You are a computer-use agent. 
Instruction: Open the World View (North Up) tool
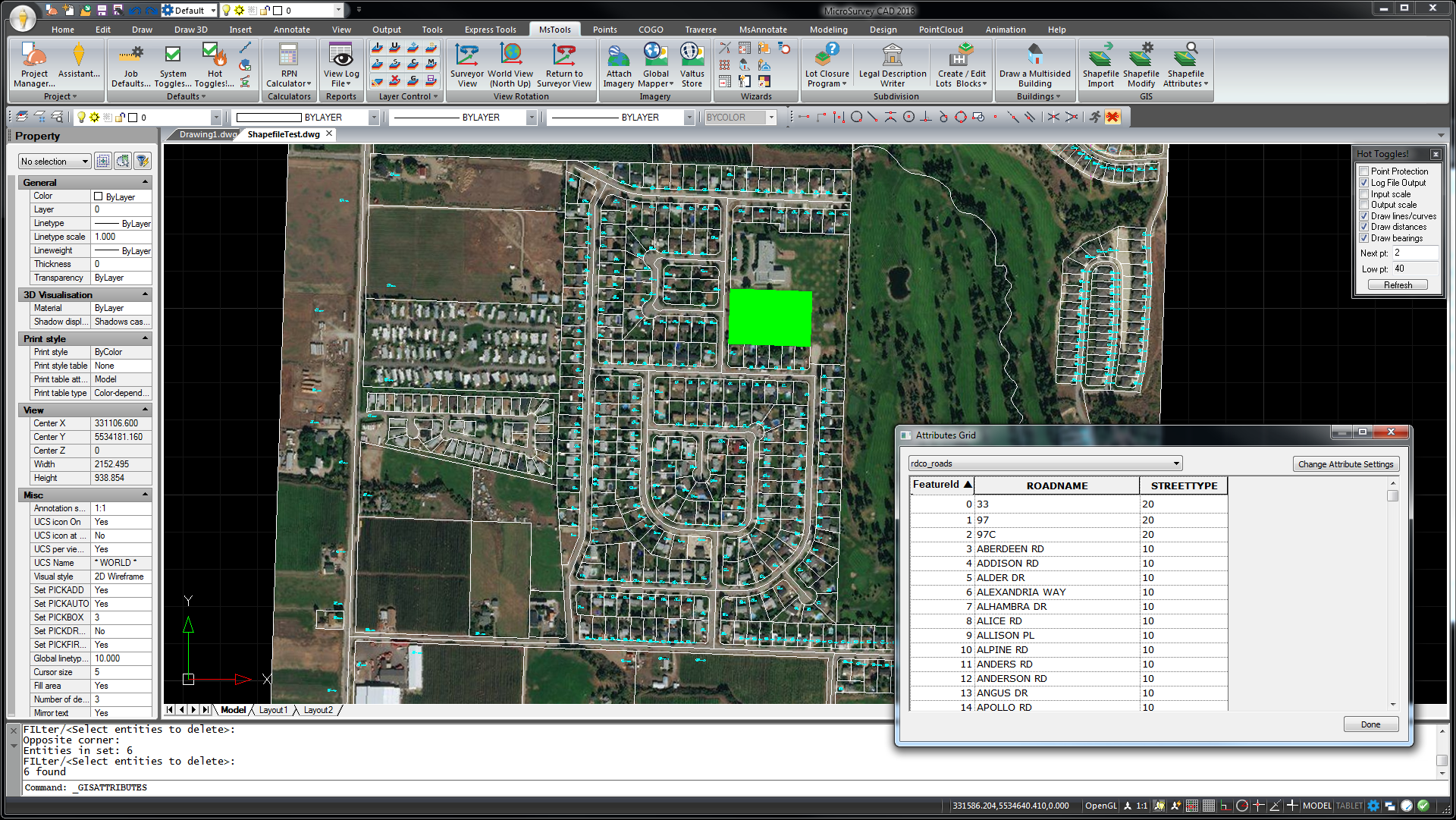pyautogui.click(x=510, y=64)
